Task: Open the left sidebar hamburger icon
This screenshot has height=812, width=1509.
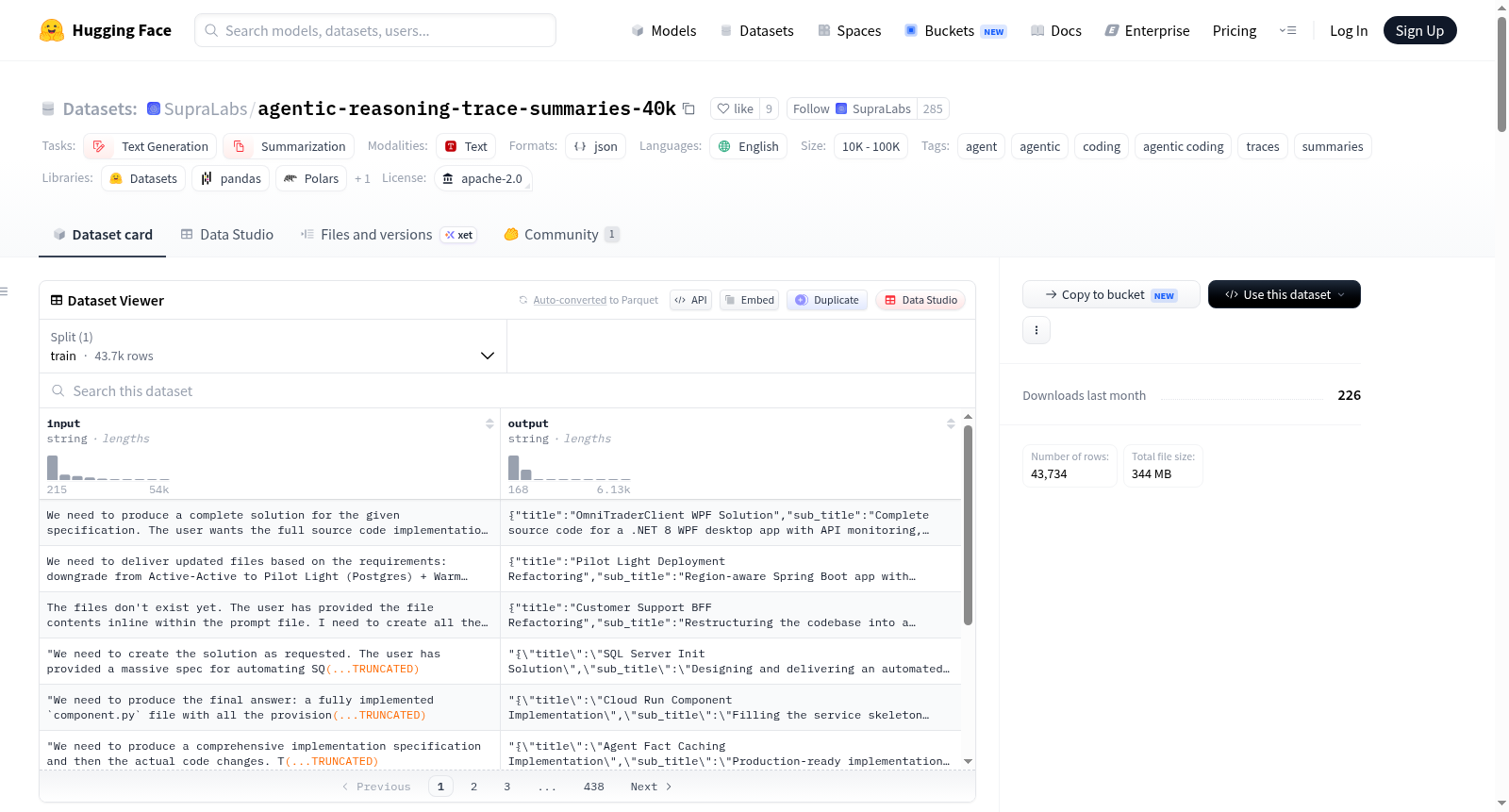Action: [5, 291]
